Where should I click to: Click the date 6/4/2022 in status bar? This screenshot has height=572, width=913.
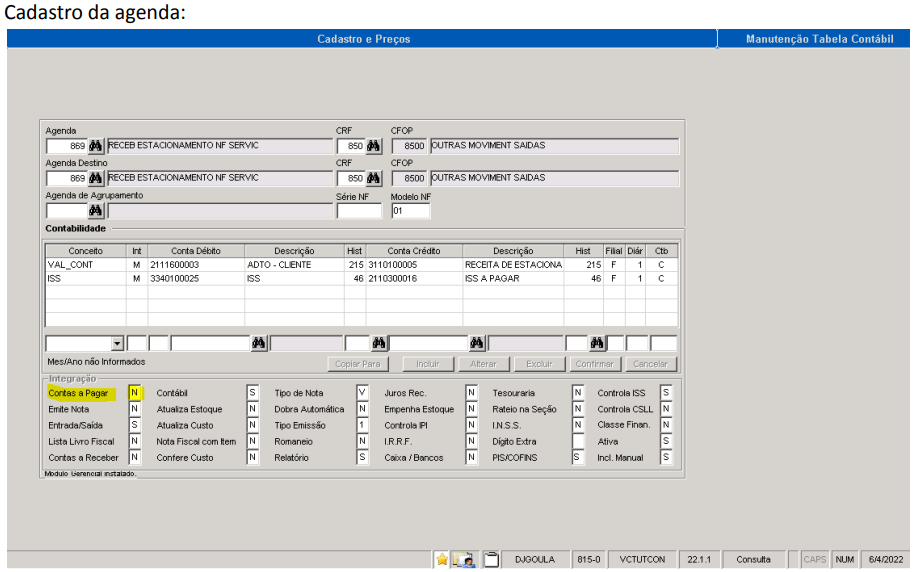[x=885, y=559]
